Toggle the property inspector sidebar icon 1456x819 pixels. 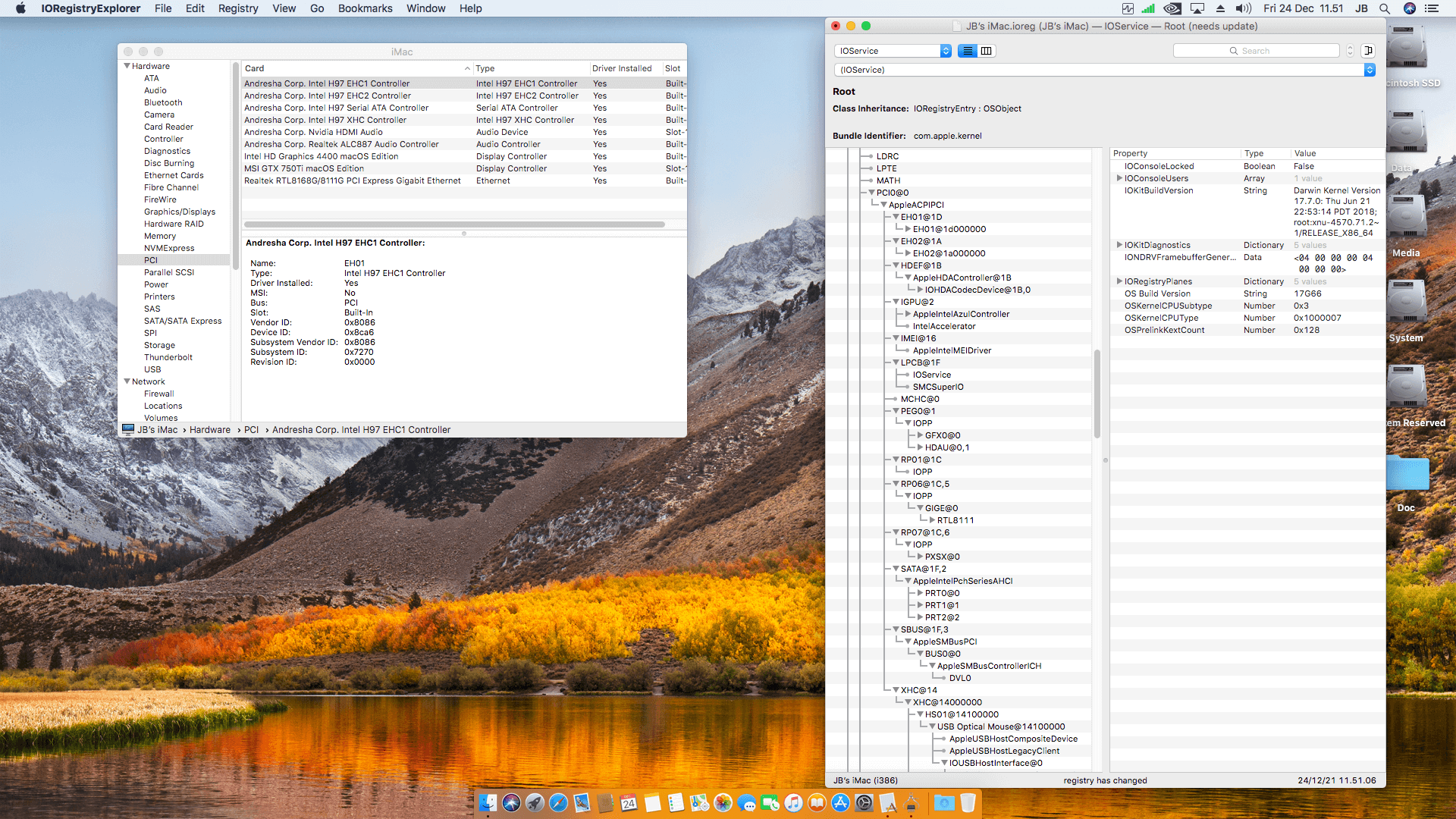1368,51
